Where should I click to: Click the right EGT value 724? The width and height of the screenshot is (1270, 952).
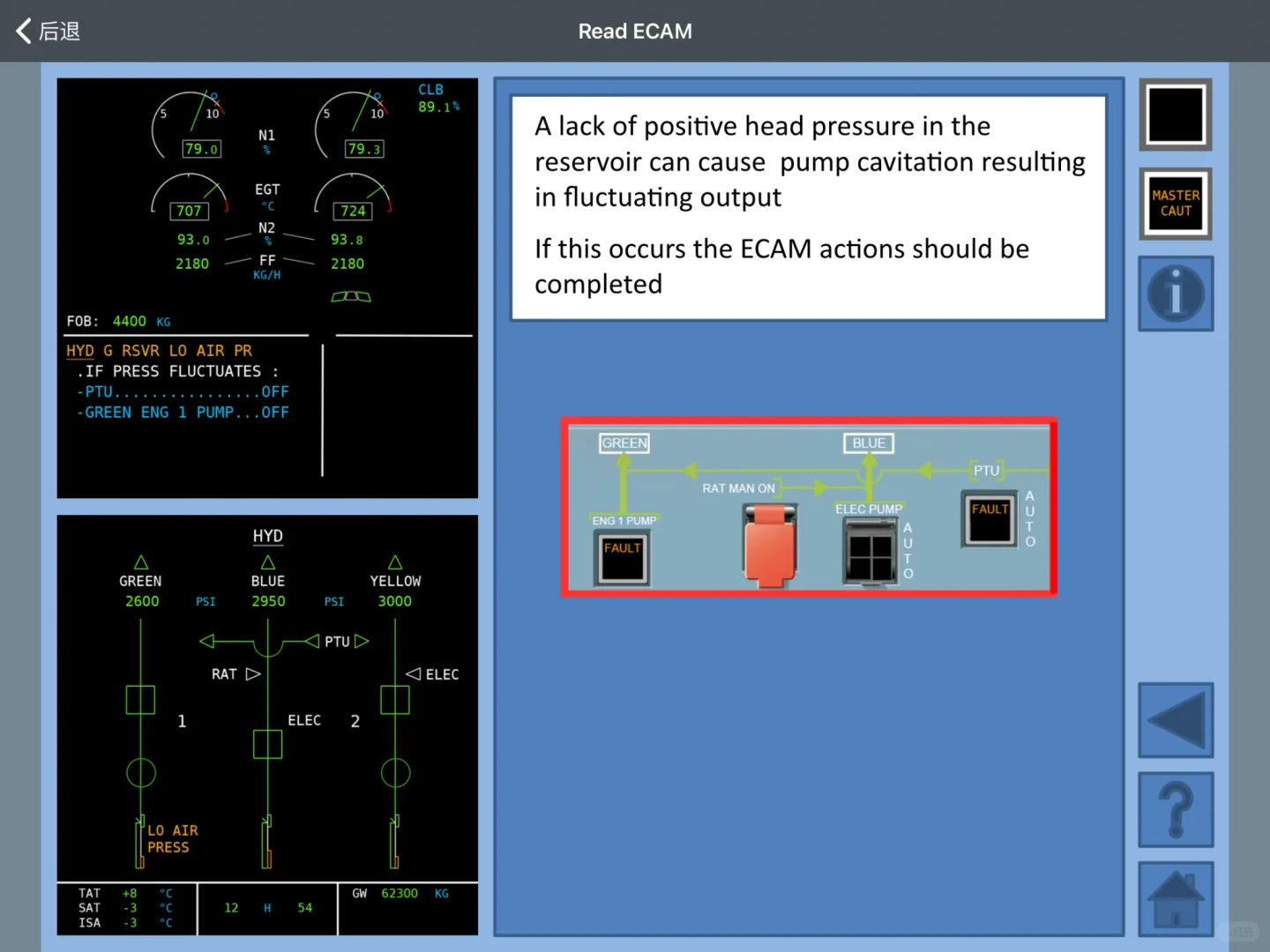353,211
